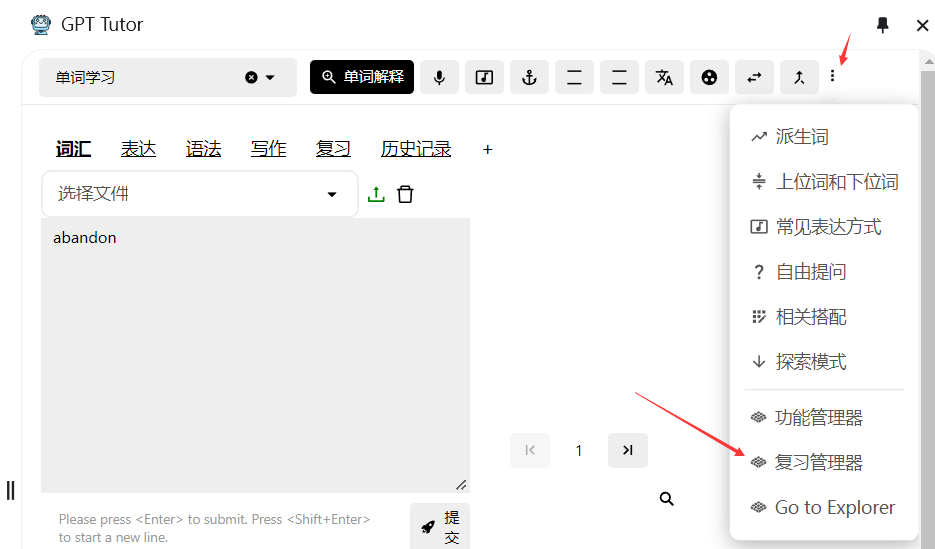Switch to the 历史记录 tab
This screenshot has height=549, width=935.
pyautogui.click(x=415, y=149)
